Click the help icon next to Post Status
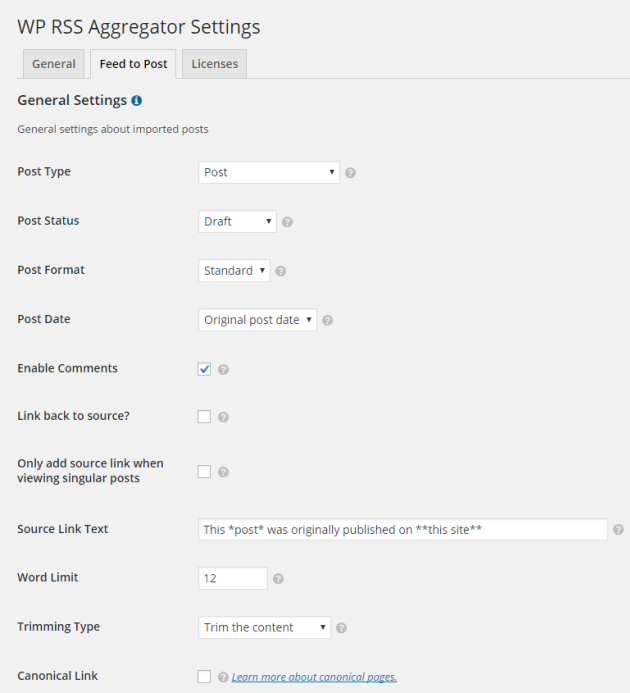The width and height of the screenshot is (630, 693). (x=287, y=222)
